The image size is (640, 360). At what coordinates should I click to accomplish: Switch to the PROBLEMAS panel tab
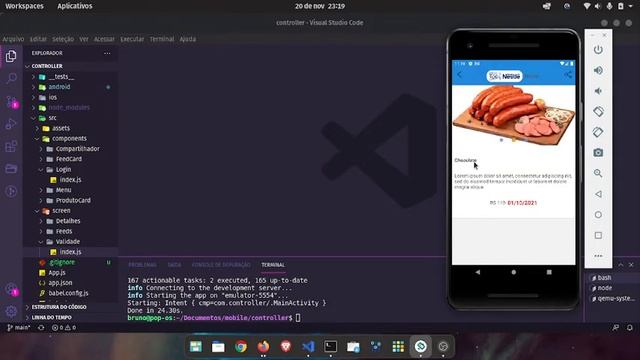click(x=142, y=265)
